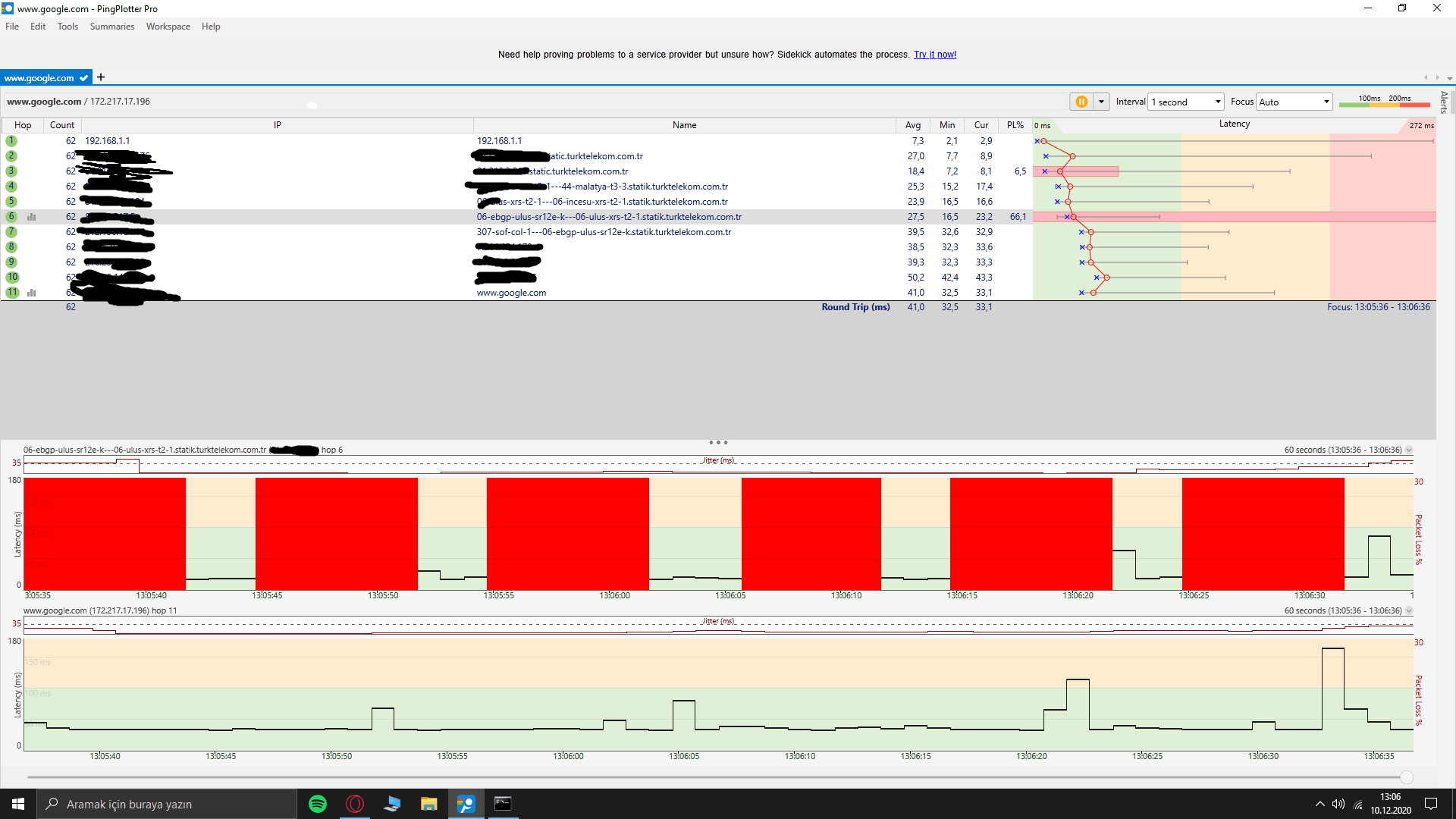The height and width of the screenshot is (819, 1456).
Task: Open the vertical Alerts side panel
Action: (1444, 102)
